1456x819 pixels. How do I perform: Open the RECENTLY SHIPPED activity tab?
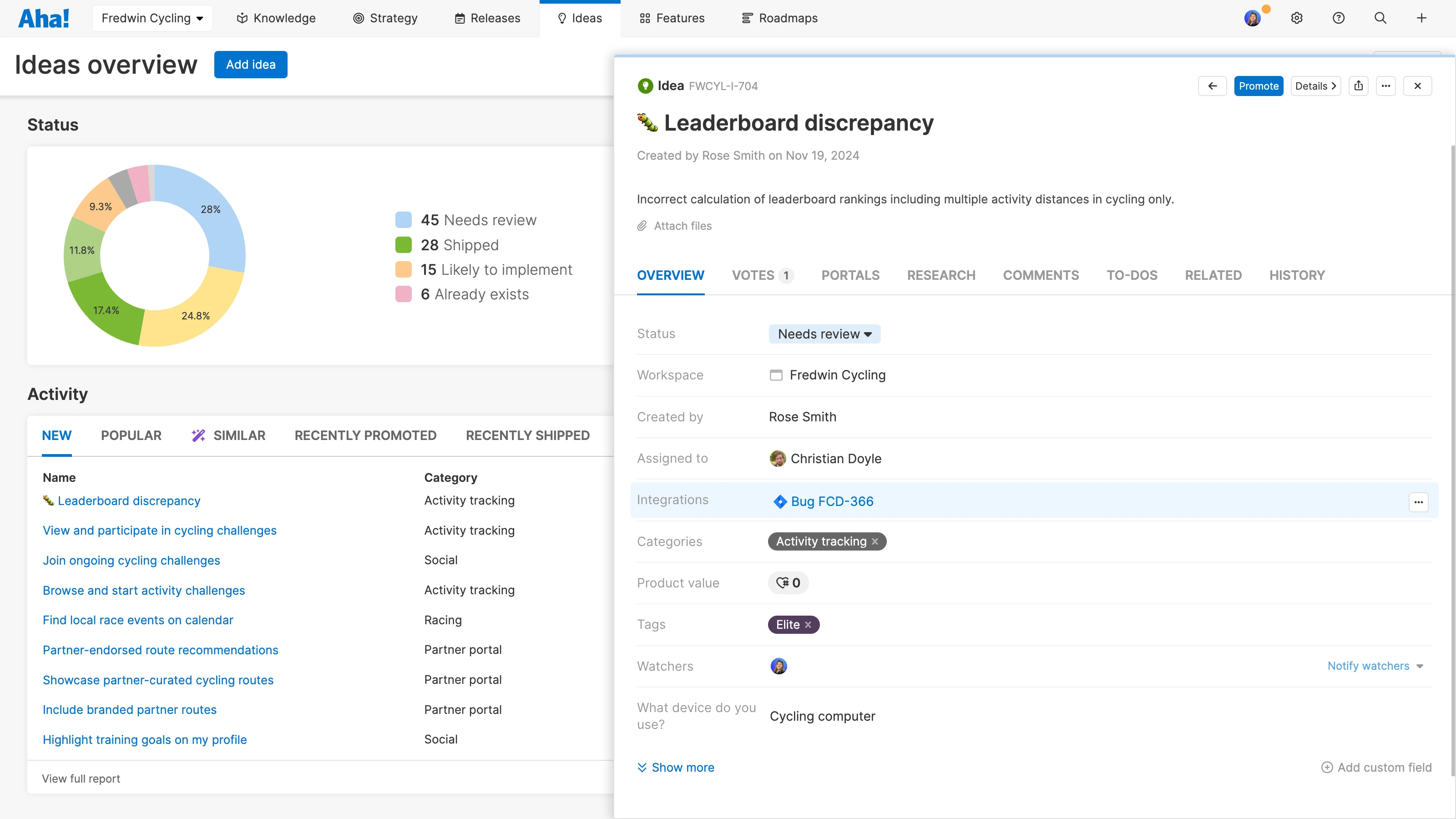[527, 435]
